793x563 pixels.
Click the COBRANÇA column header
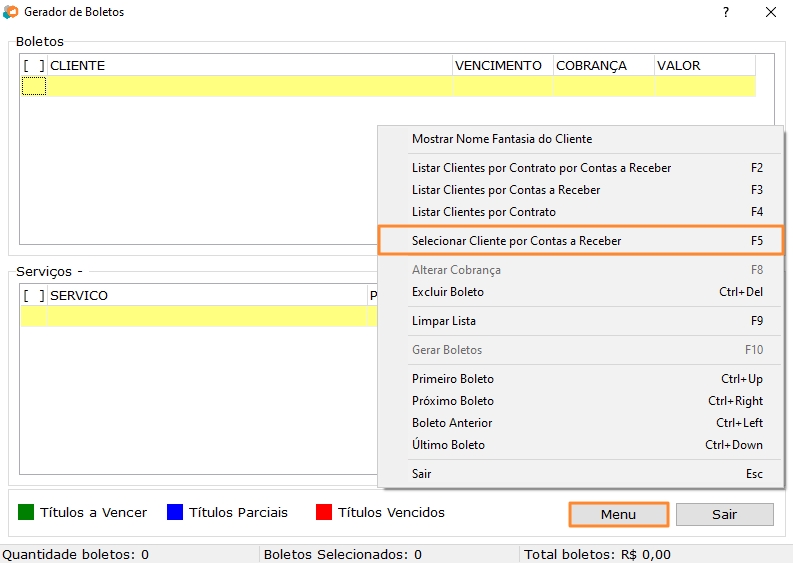(604, 66)
